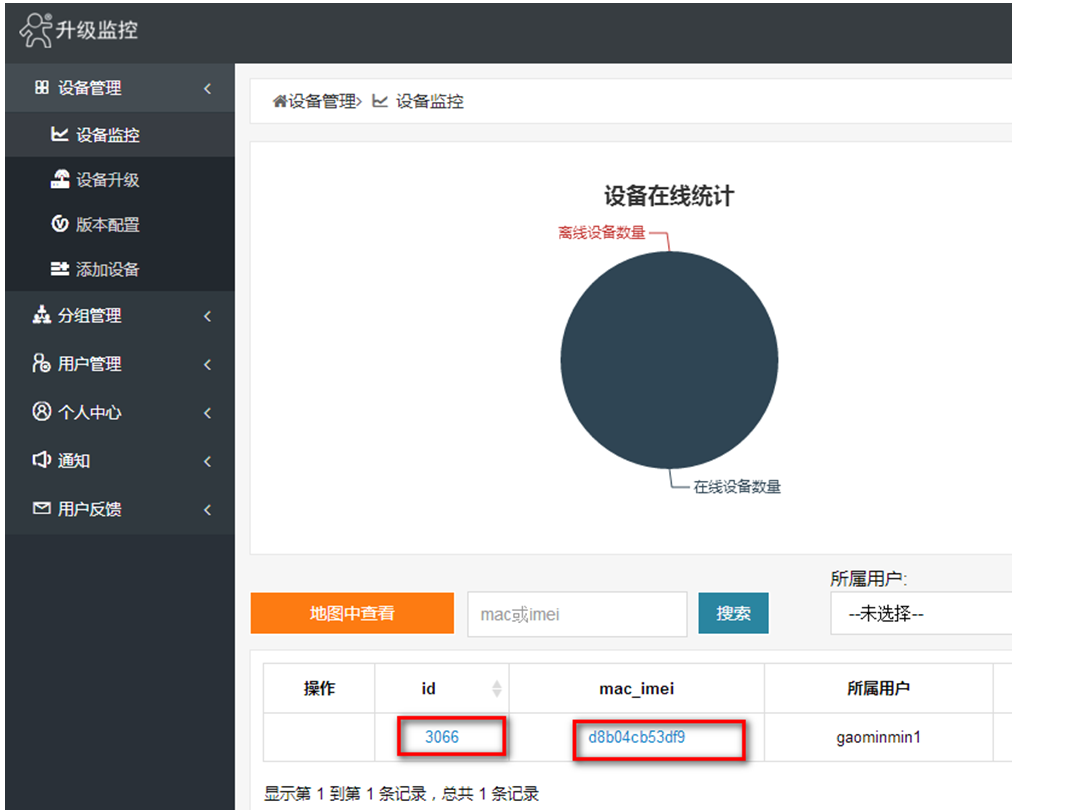Click the 设备升级 icon in sidebar

[x=60, y=180]
